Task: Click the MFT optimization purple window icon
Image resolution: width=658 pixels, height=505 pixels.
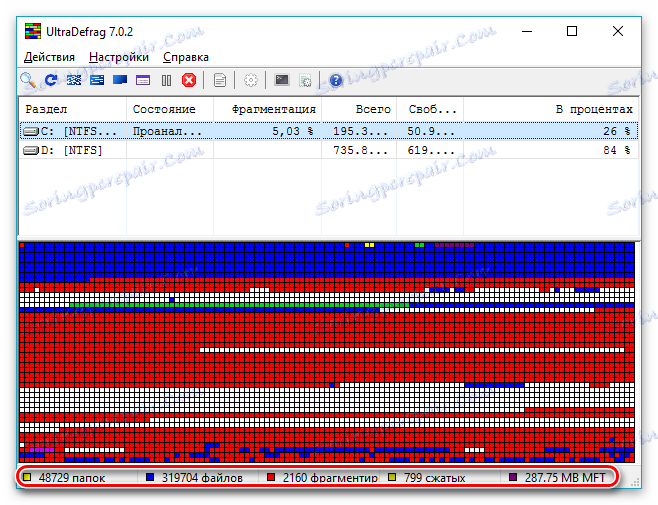Action: pos(143,80)
